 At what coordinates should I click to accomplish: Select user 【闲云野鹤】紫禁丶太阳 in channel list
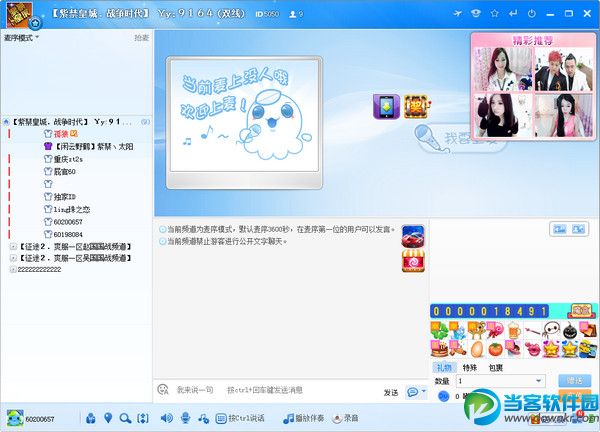tap(89, 146)
